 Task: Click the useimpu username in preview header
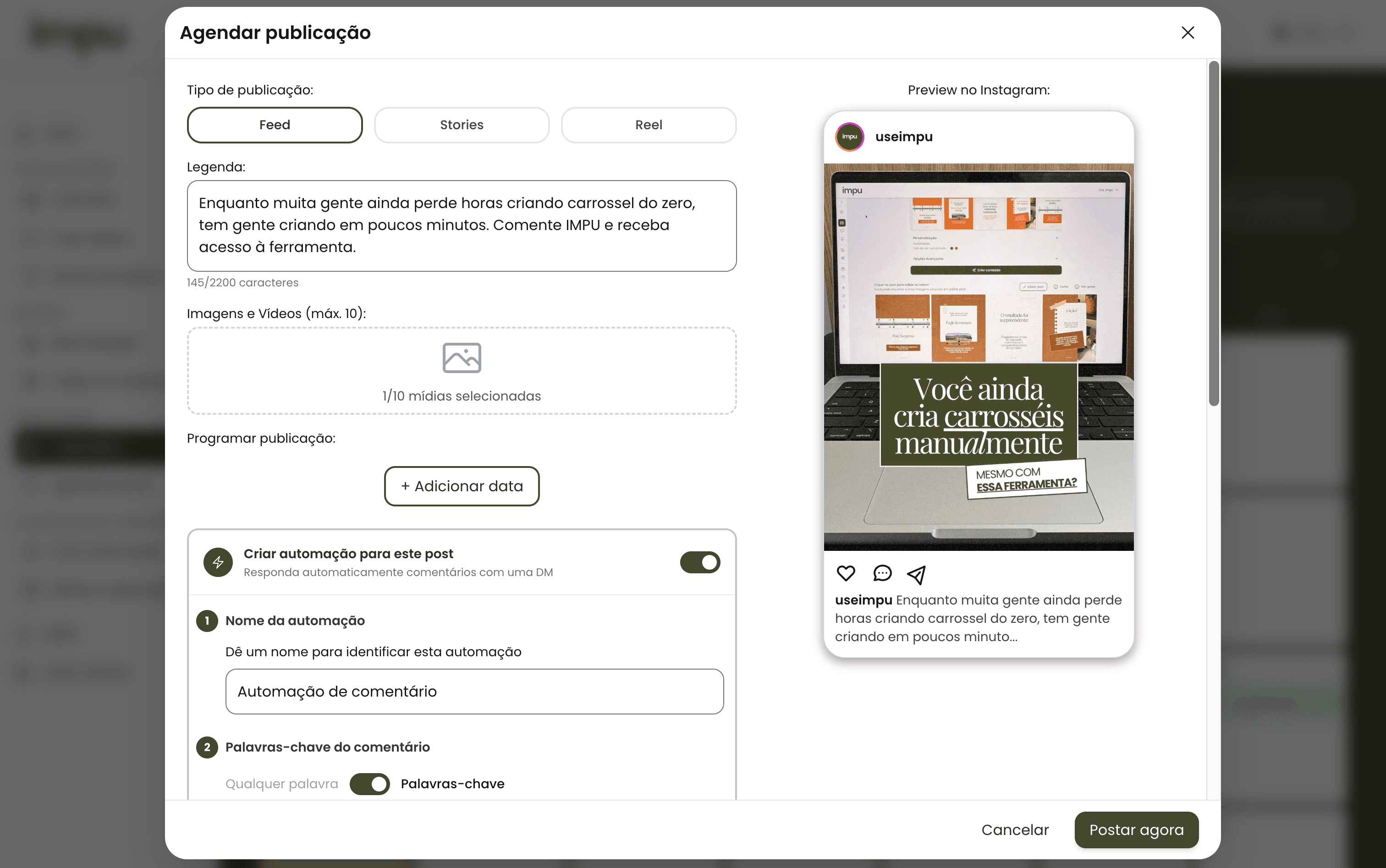[904, 137]
